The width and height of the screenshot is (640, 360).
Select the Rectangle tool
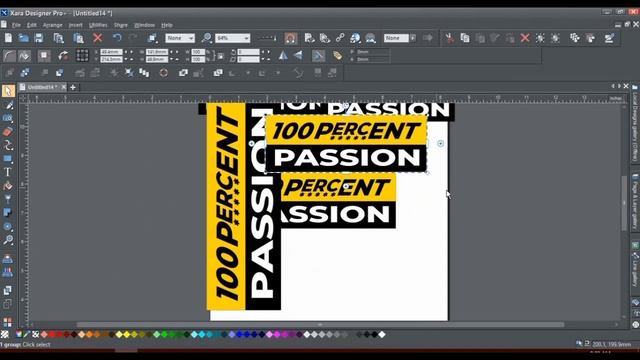coord(8,159)
